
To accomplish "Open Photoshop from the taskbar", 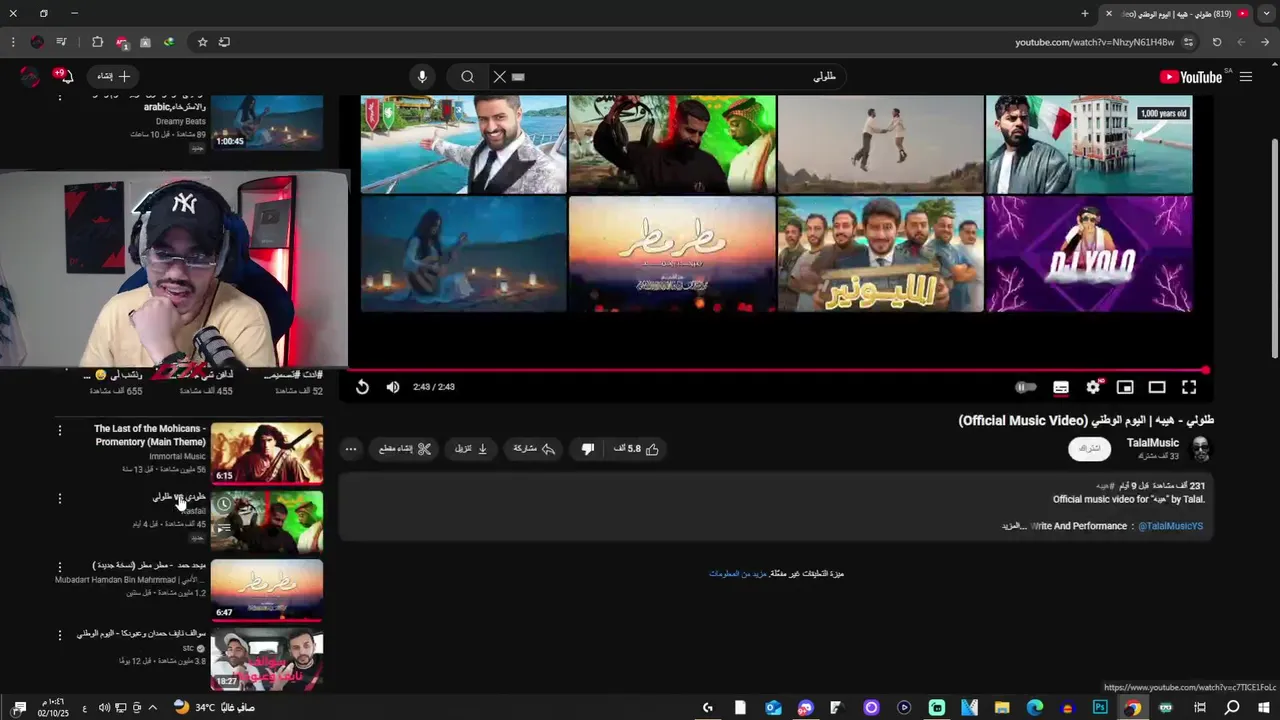I will (1100, 708).
